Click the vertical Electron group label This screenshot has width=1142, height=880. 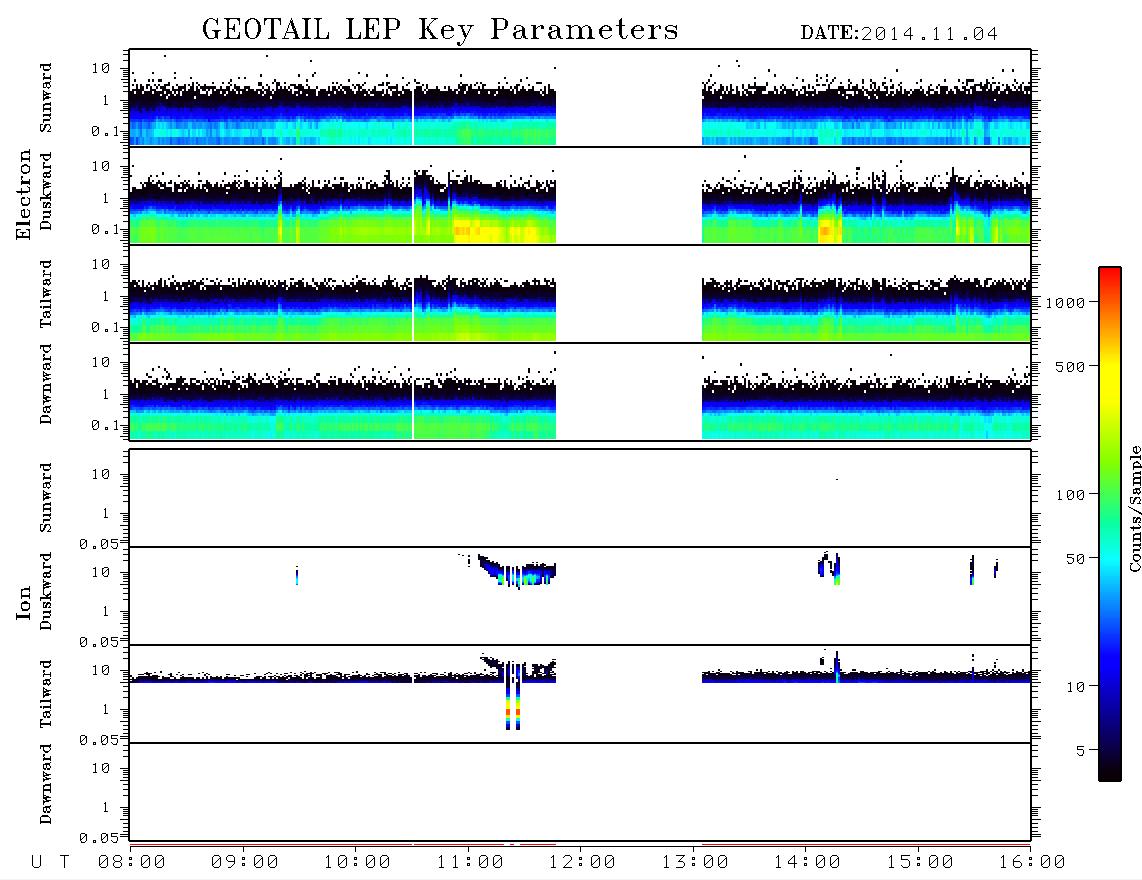click(24, 194)
